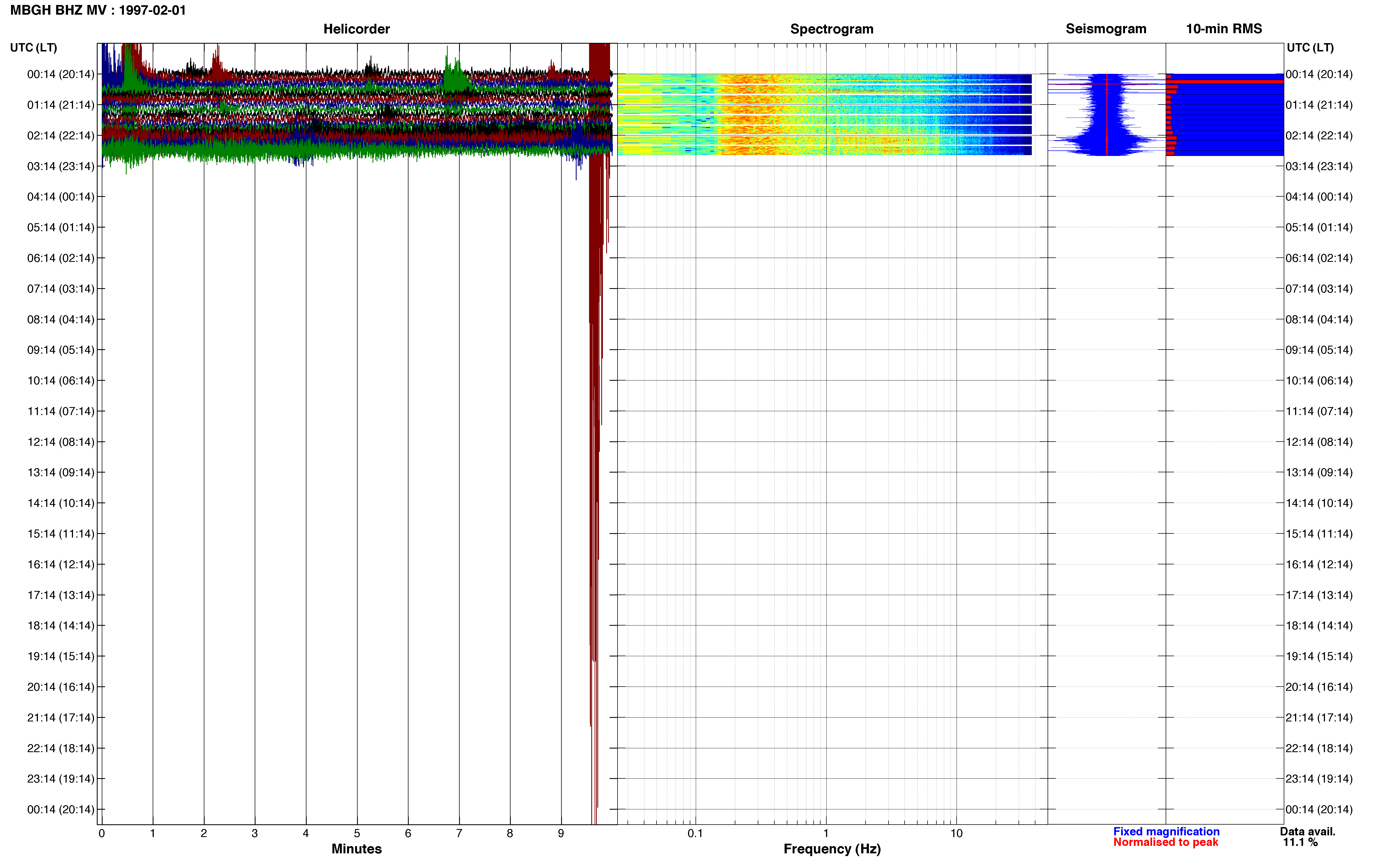Click left-axis label '15:14 (11:14)'
This screenshot has height=868, width=1388.
61,533
